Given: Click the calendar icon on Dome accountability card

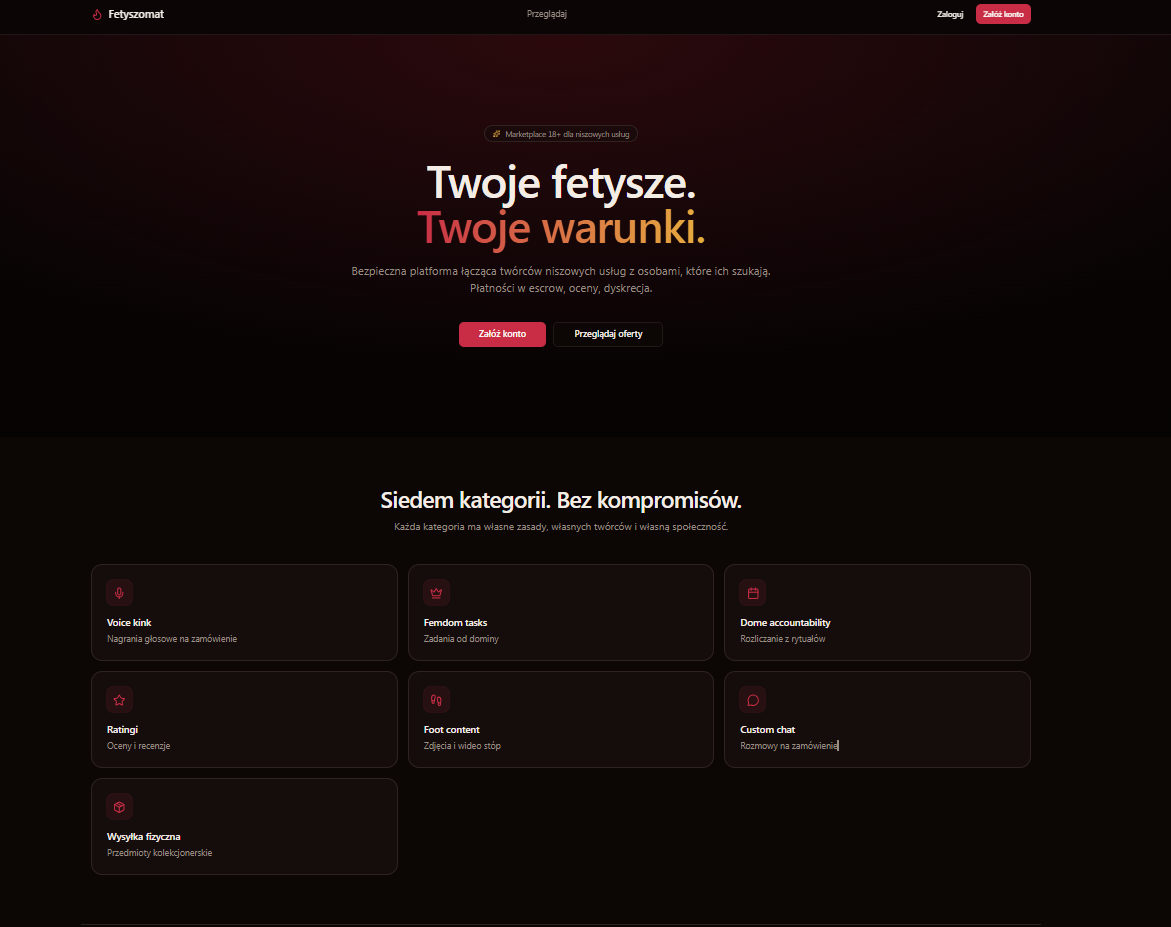Looking at the screenshot, I should pyautogui.click(x=753, y=593).
